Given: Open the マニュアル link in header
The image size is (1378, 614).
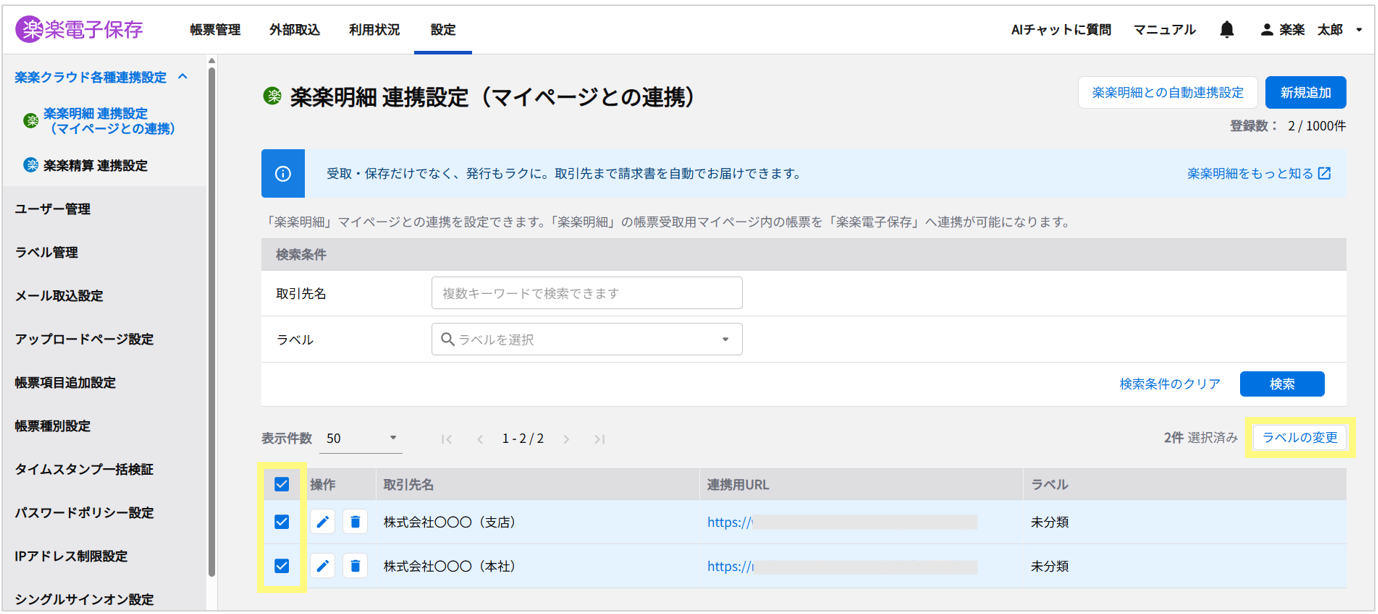Looking at the screenshot, I should [x=1164, y=30].
